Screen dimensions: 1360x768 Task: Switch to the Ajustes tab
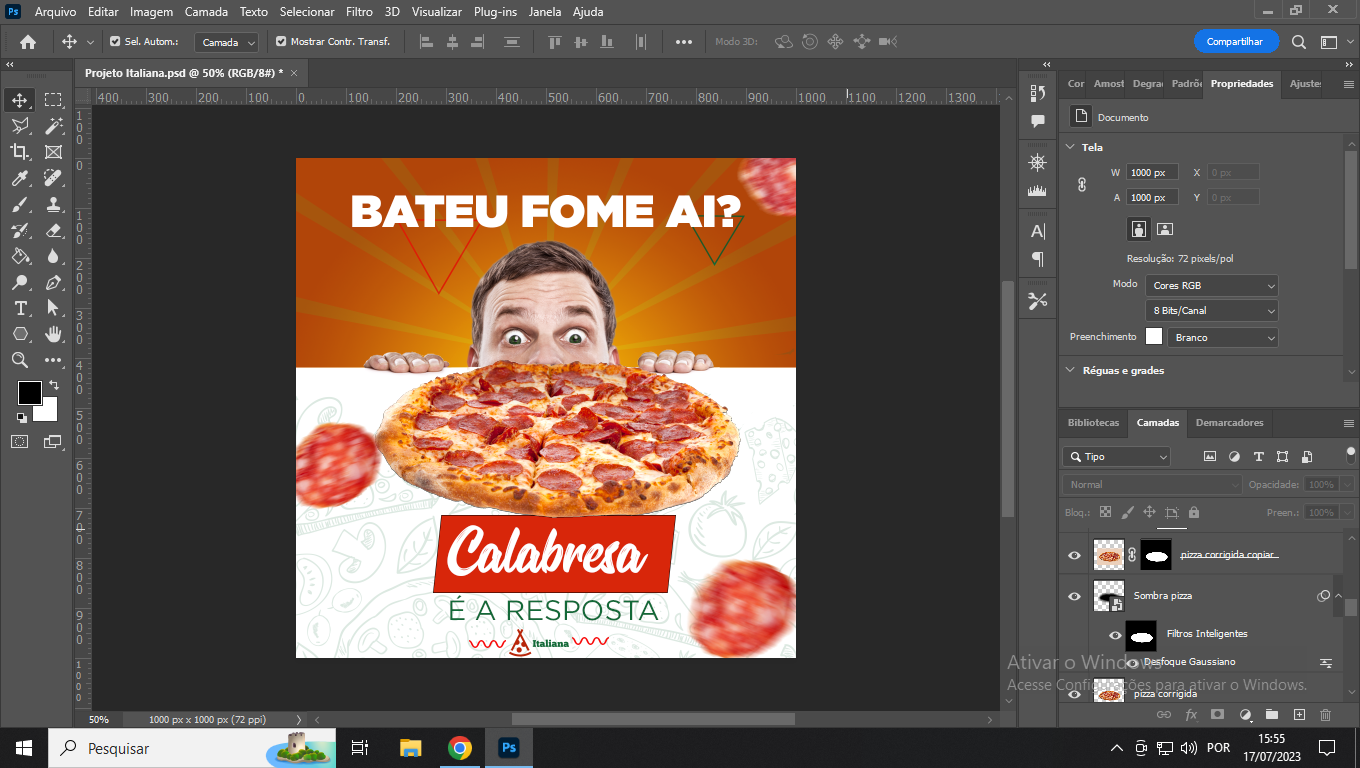pyautogui.click(x=1305, y=84)
